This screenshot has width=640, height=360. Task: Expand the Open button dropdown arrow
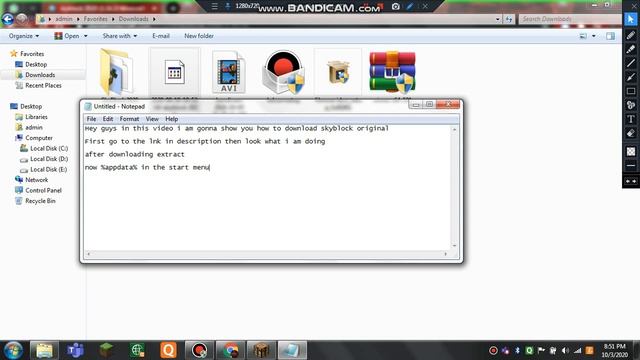click(85, 36)
